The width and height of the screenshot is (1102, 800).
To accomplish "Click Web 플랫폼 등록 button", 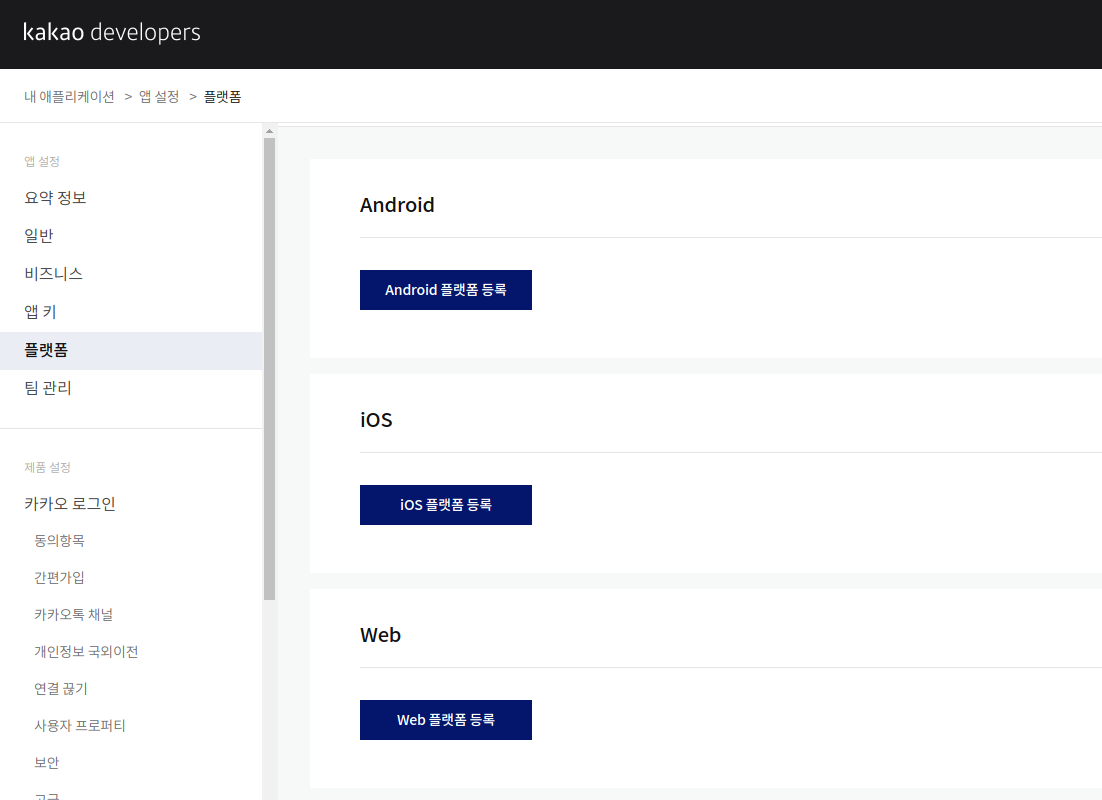I will (446, 720).
